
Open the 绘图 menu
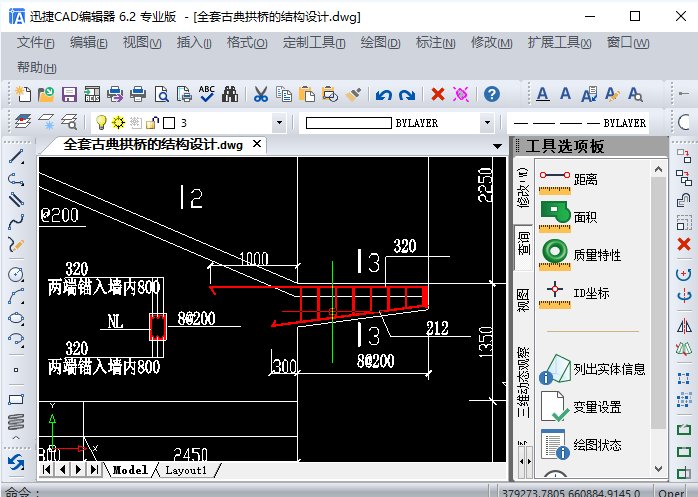(x=381, y=43)
